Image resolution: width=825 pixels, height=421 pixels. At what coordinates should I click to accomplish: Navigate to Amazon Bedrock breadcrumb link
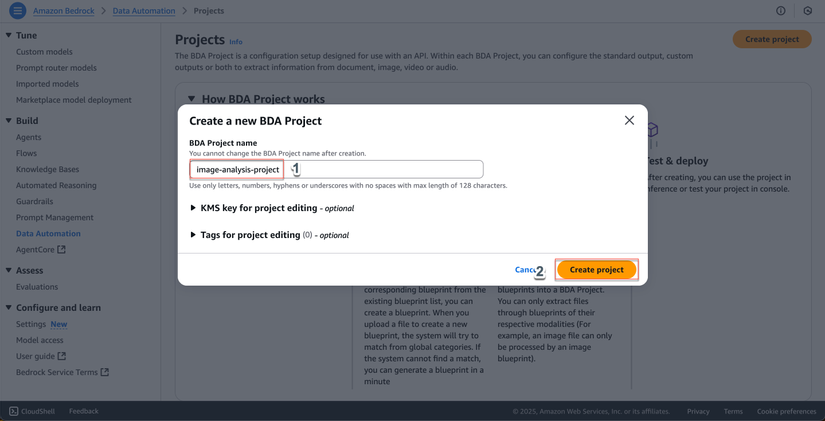[x=63, y=11]
